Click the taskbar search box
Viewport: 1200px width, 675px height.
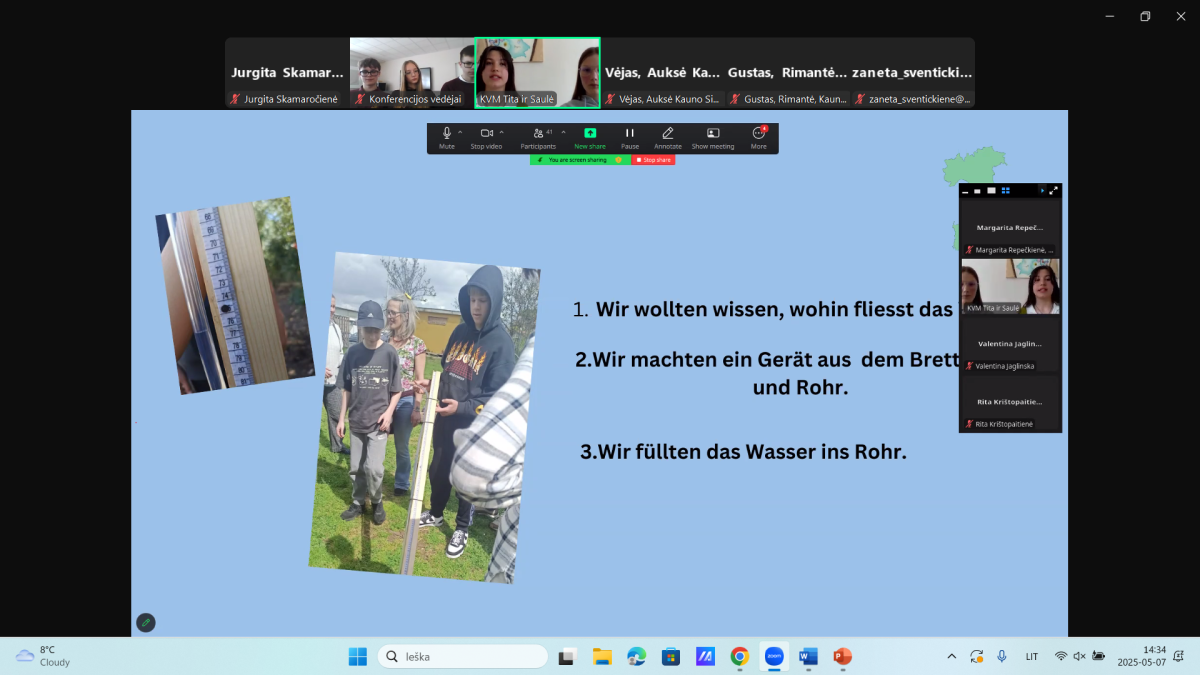pyautogui.click(x=463, y=657)
